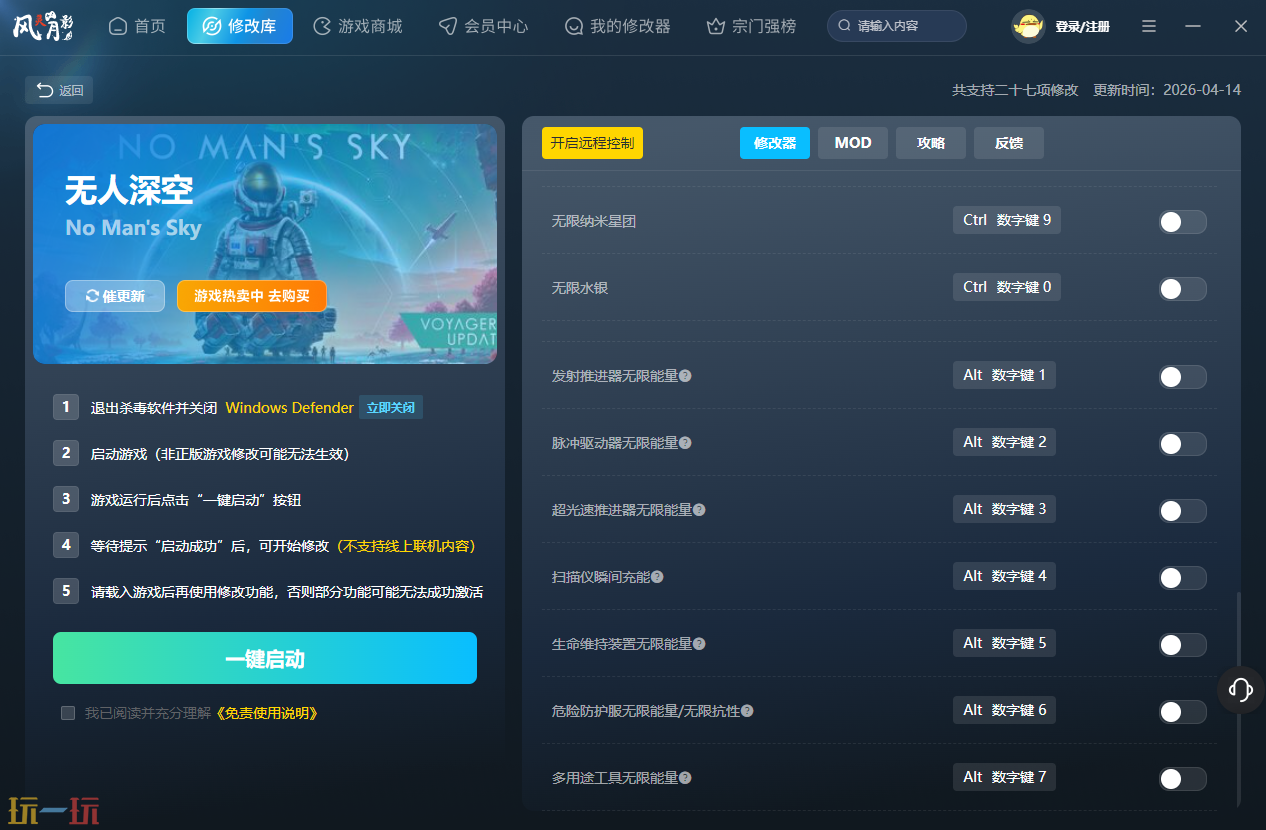
Task: Click the 返回 back button
Action: coord(59,90)
